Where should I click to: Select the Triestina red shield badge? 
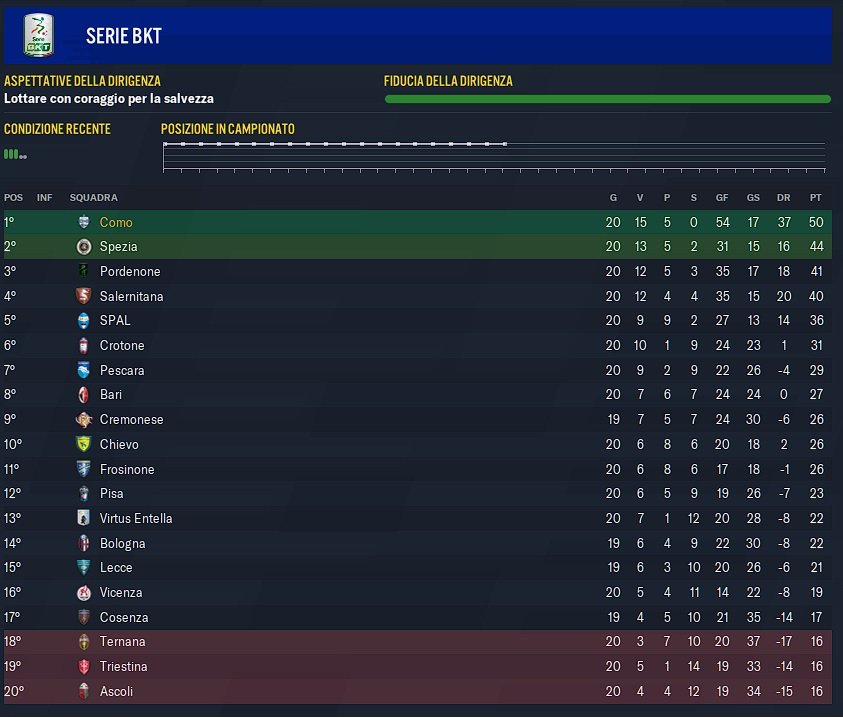coord(83,666)
